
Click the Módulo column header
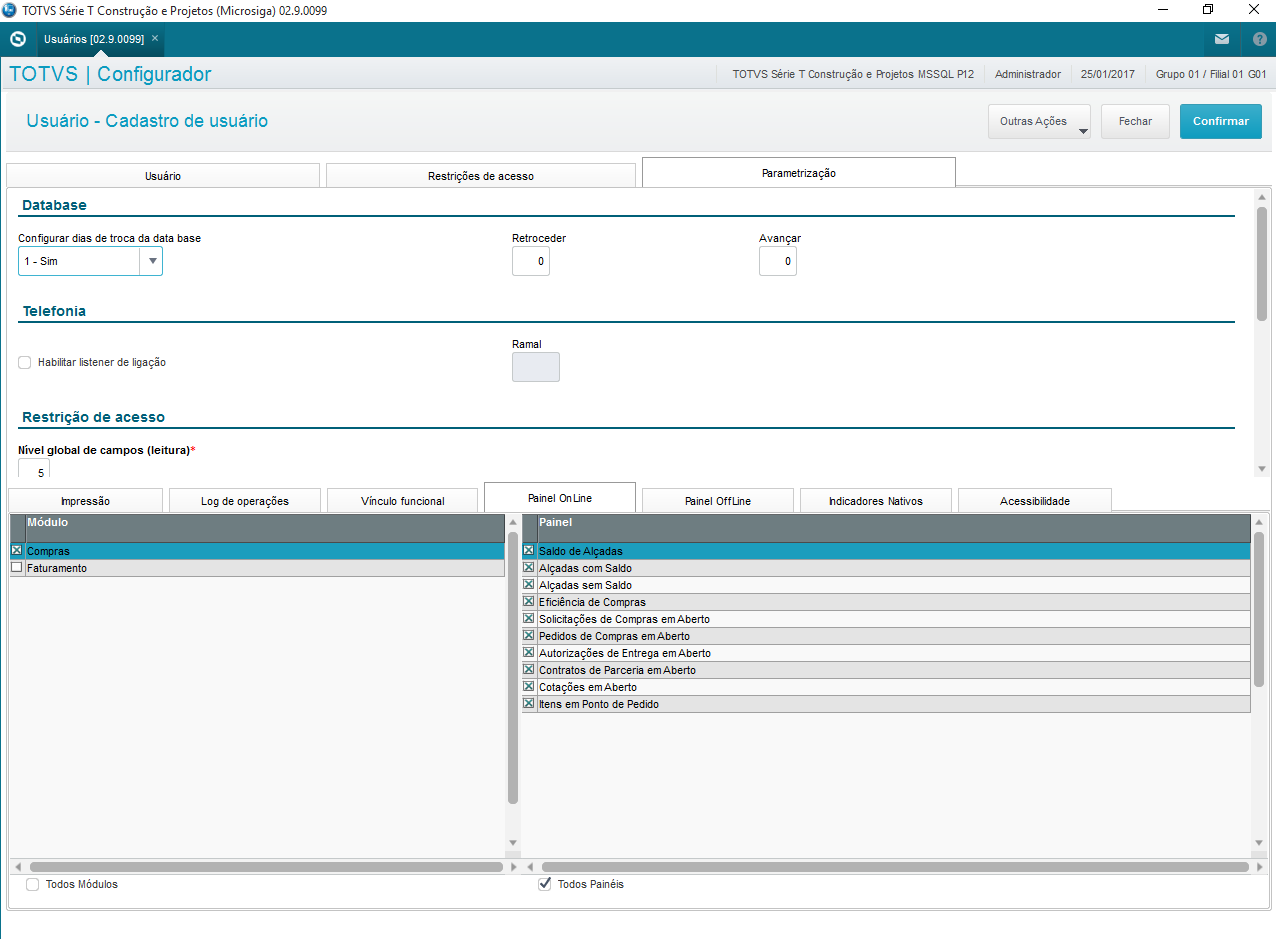[x=265, y=527]
